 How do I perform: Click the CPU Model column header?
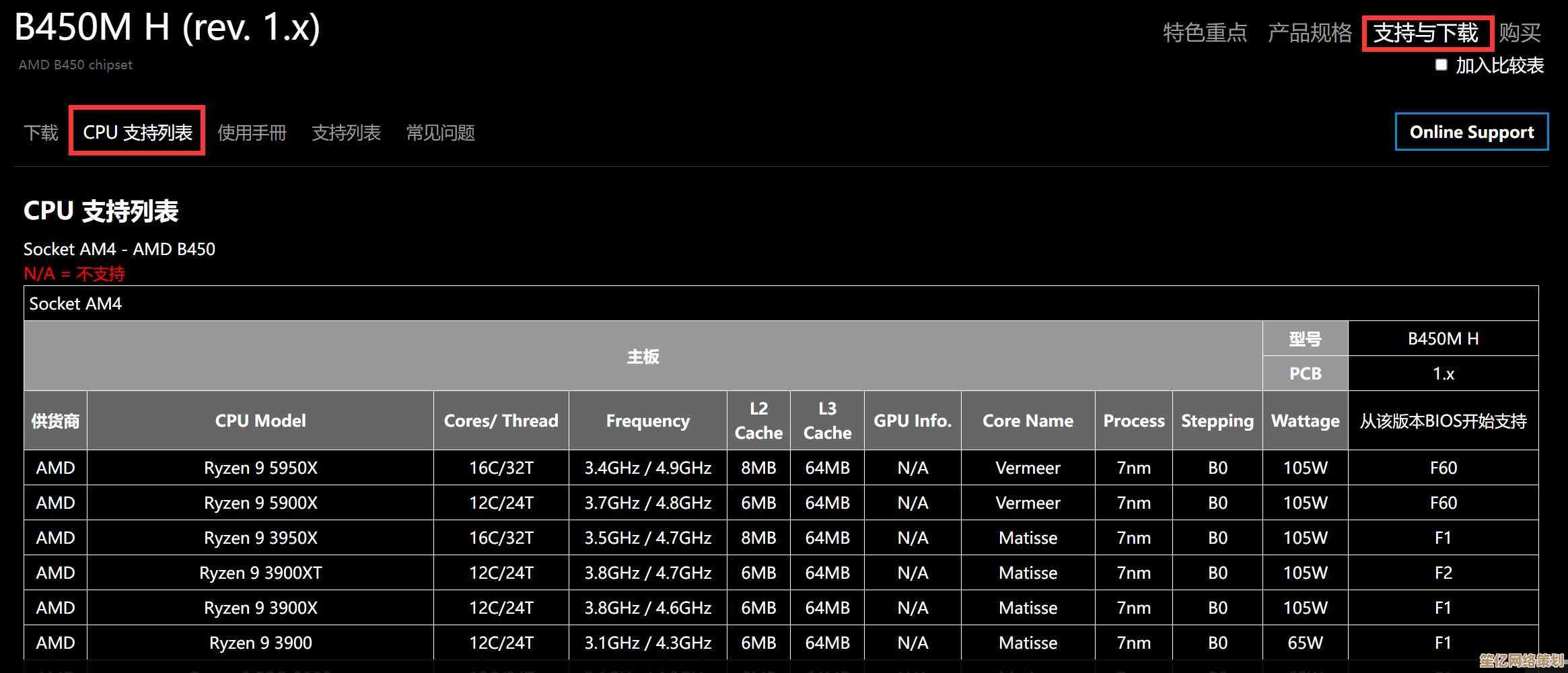point(260,421)
